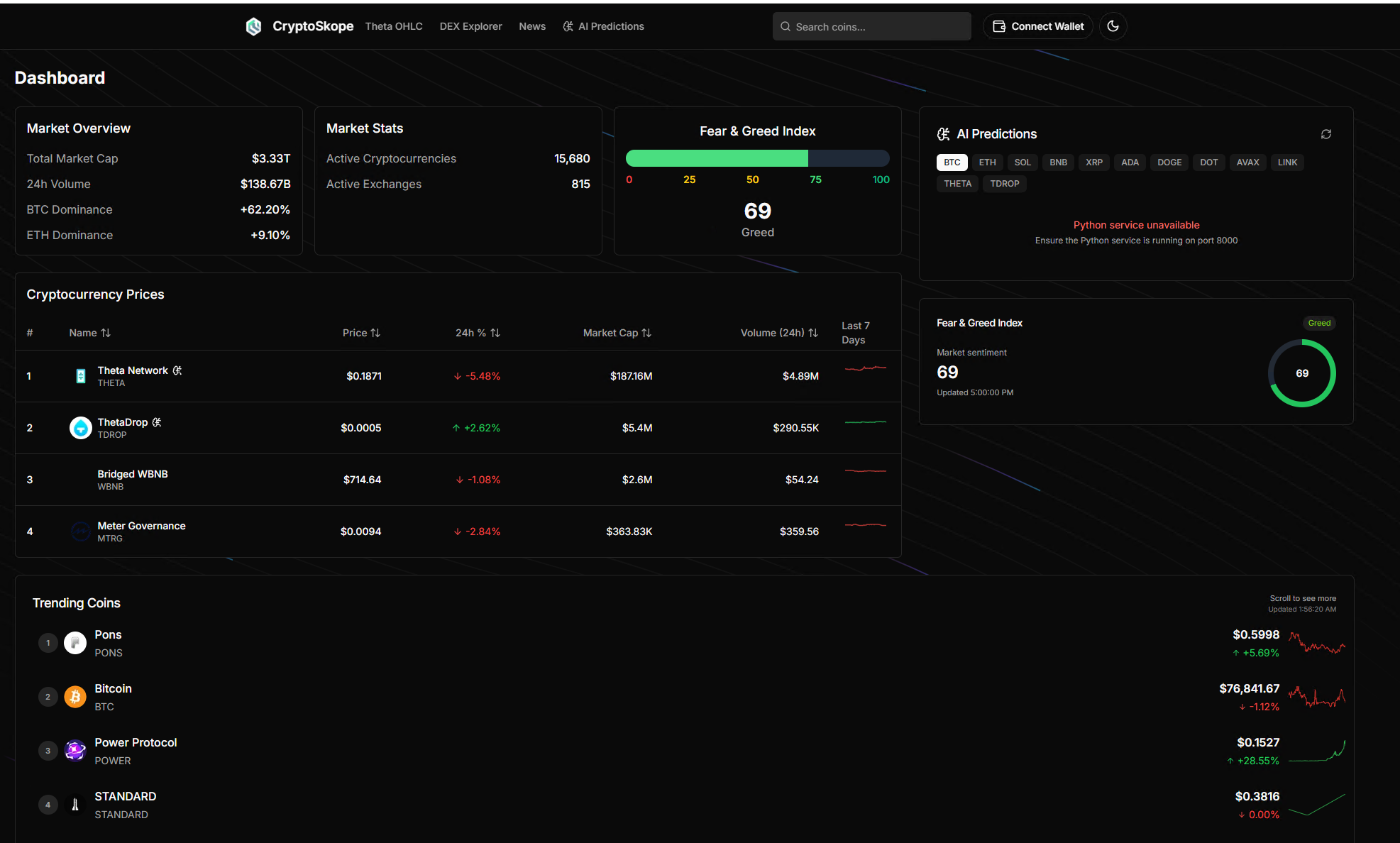Select DOGE prediction tab
The height and width of the screenshot is (843, 1400).
[1169, 162]
